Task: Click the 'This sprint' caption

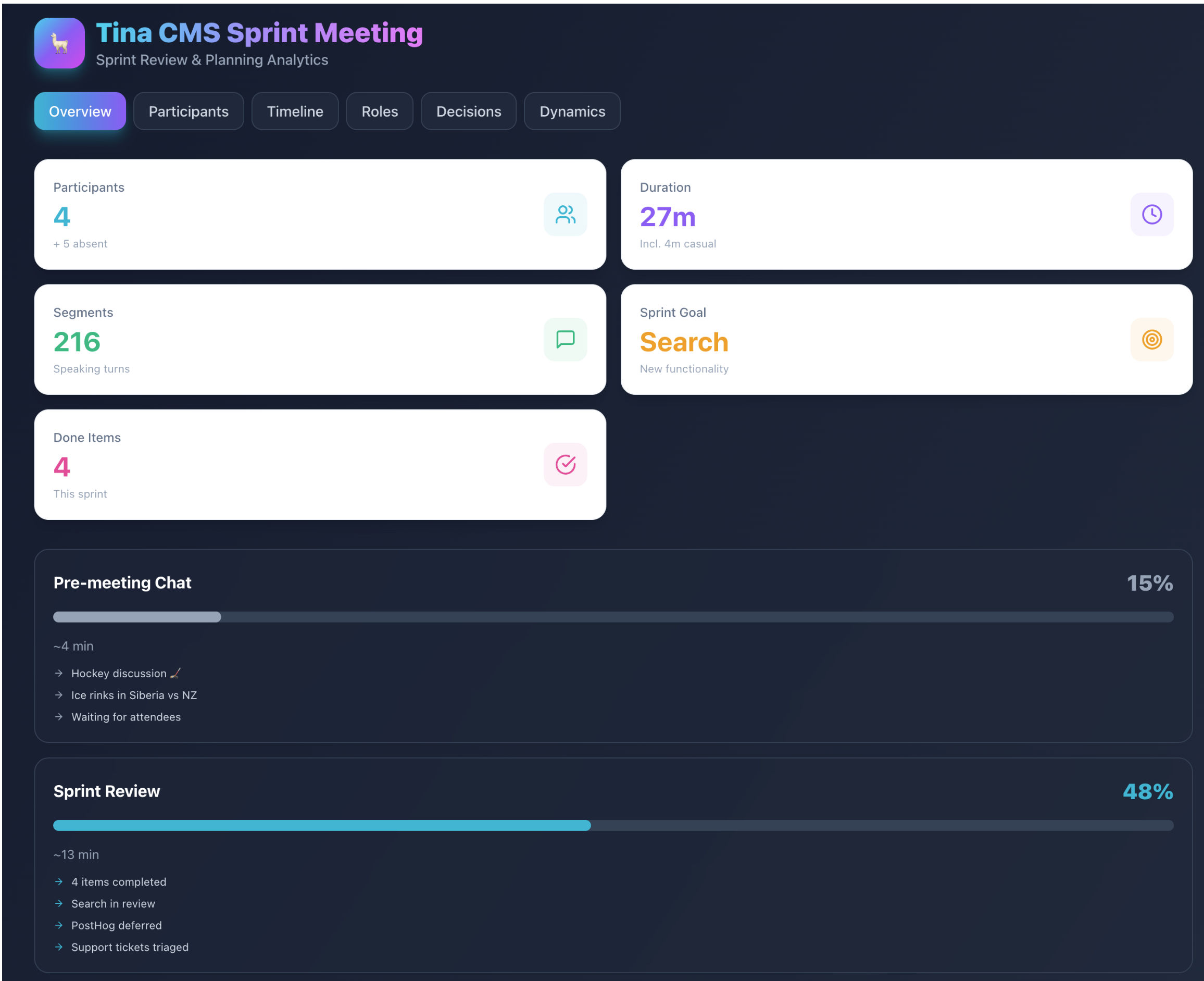Action: tap(80, 494)
